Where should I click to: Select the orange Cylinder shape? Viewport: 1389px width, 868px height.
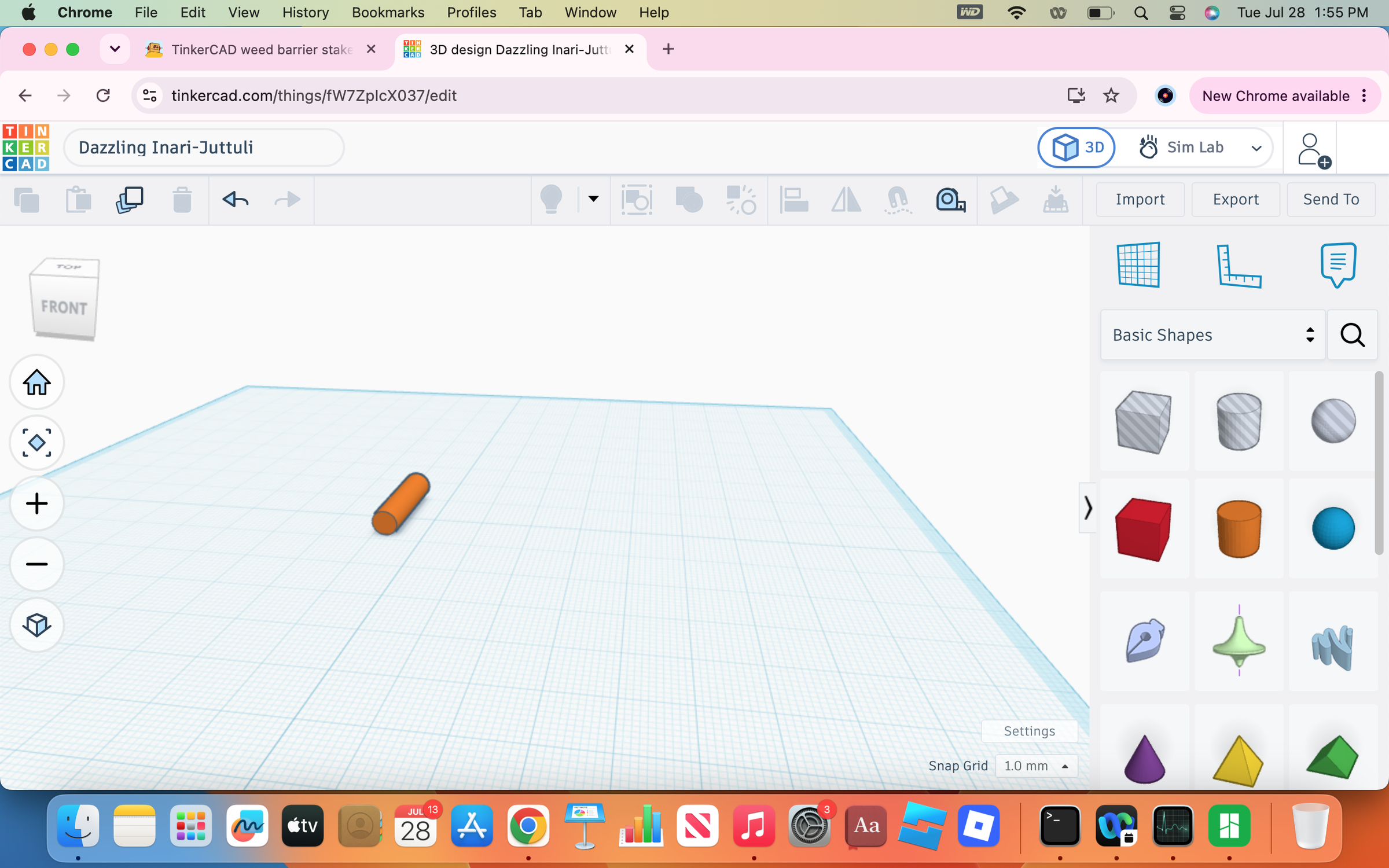(1239, 529)
